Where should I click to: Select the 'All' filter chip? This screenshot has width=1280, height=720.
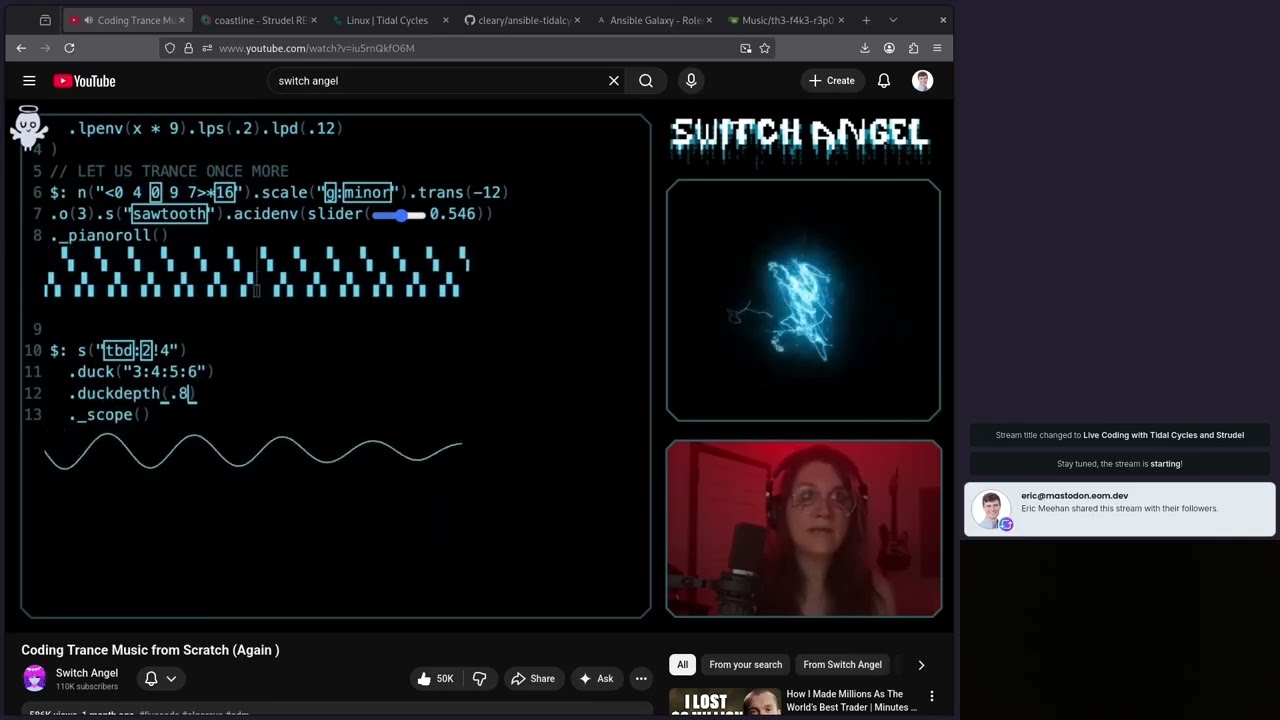682,665
